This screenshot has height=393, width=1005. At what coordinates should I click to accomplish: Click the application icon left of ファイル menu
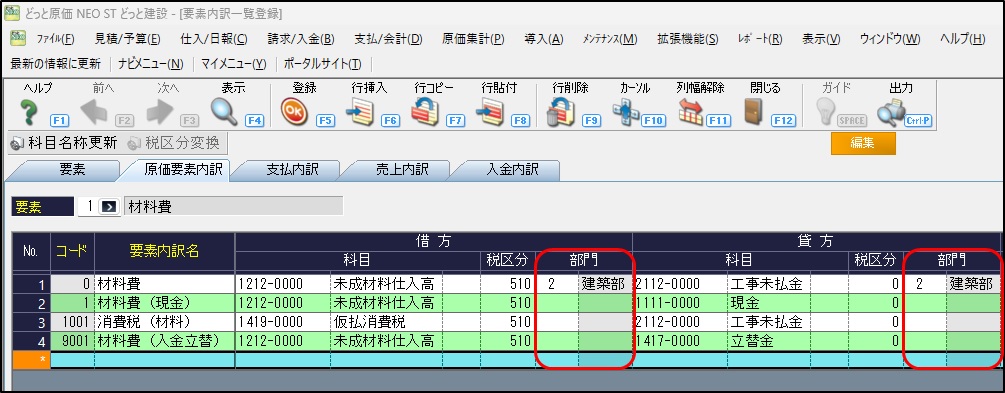point(18,38)
